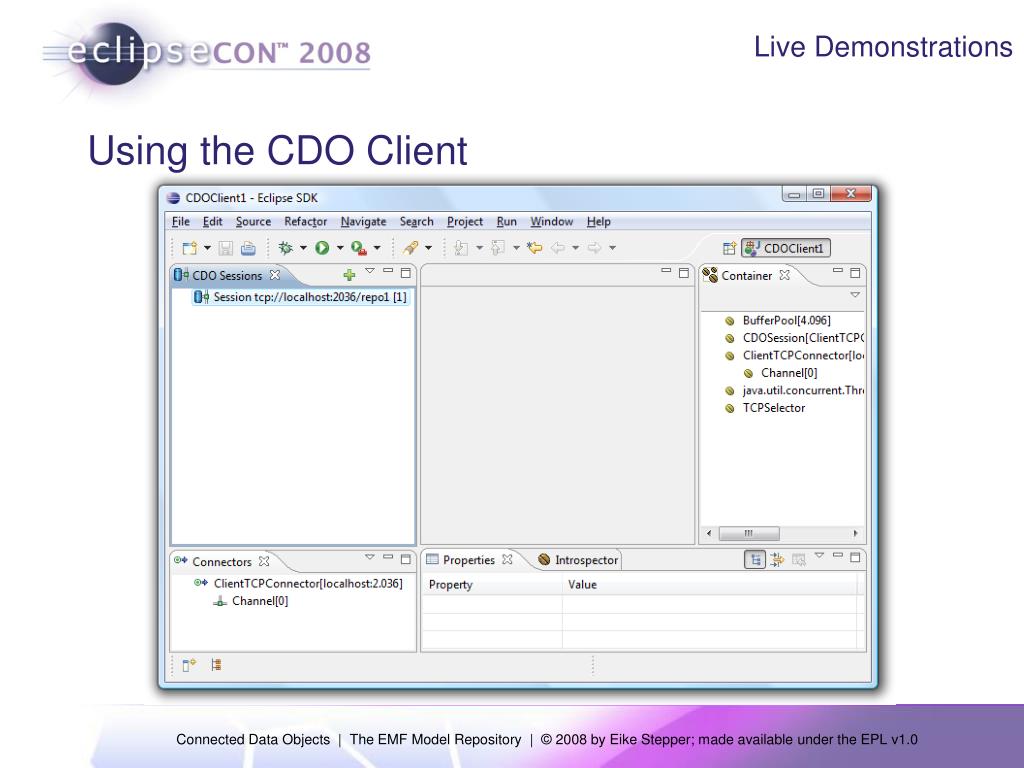Viewport: 1024px width, 768px height.
Task: Click the External Tools run icon
Action: [x=359, y=248]
